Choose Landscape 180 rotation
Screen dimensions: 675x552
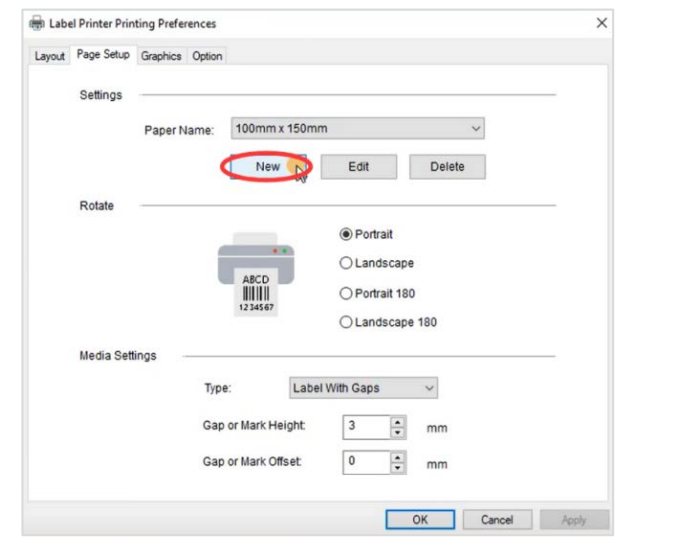347,322
